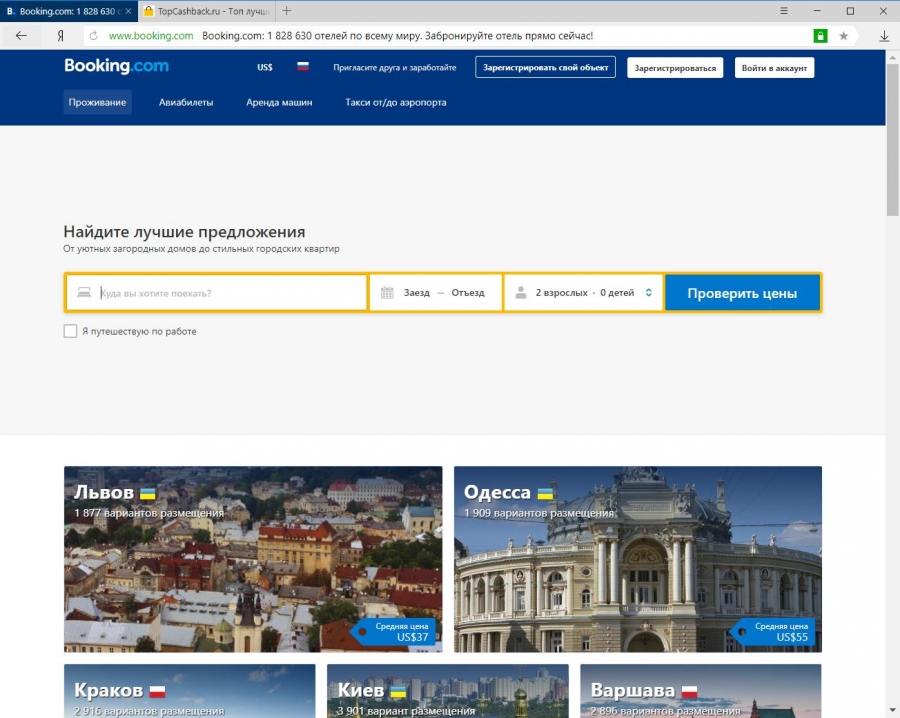Bookmark the page with the star icon
The width and height of the screenshot is (900, 718).
[844, 36]
